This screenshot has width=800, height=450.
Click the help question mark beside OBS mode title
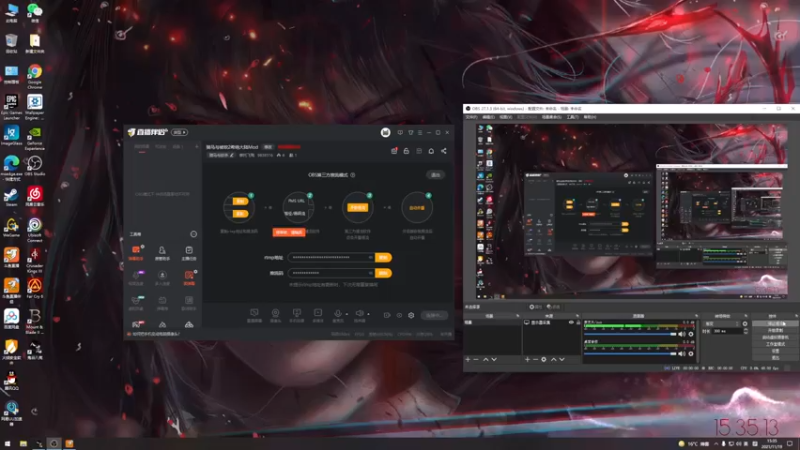pos(353,175)
